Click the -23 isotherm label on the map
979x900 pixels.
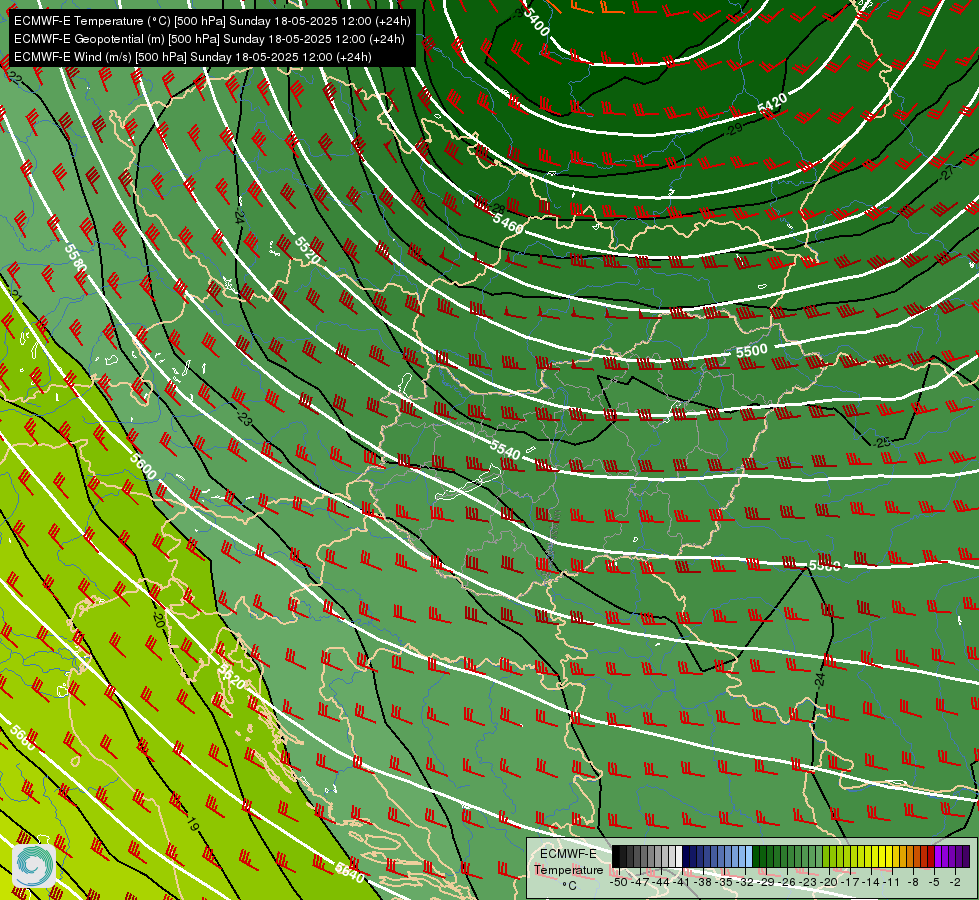[244, 418]
